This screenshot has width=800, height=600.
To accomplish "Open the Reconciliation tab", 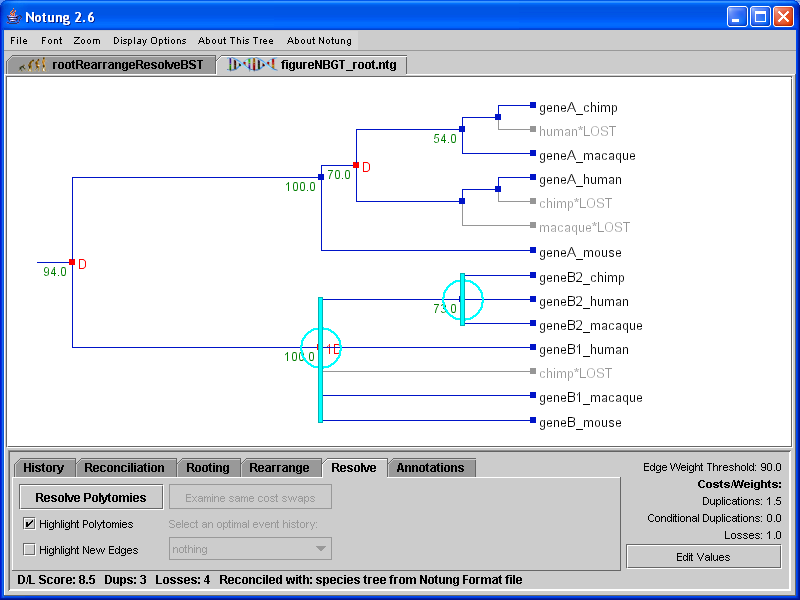I will coord(124,467).
